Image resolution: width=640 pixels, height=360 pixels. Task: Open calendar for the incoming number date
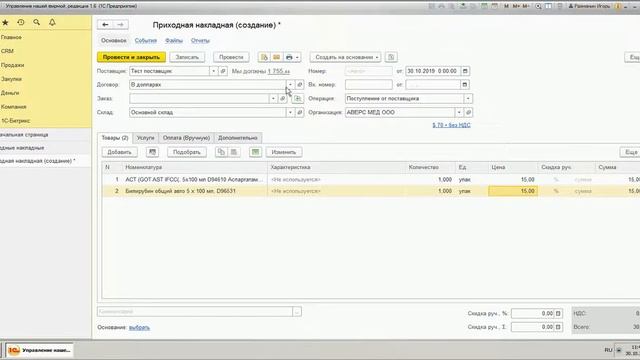tap(465, 84)
